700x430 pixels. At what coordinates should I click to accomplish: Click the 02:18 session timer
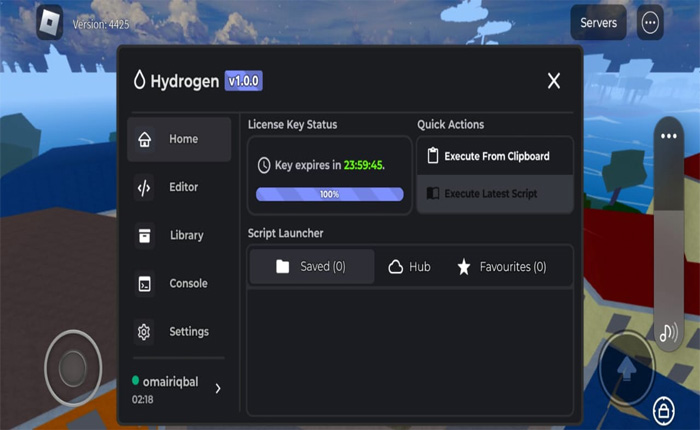[142, 399]
